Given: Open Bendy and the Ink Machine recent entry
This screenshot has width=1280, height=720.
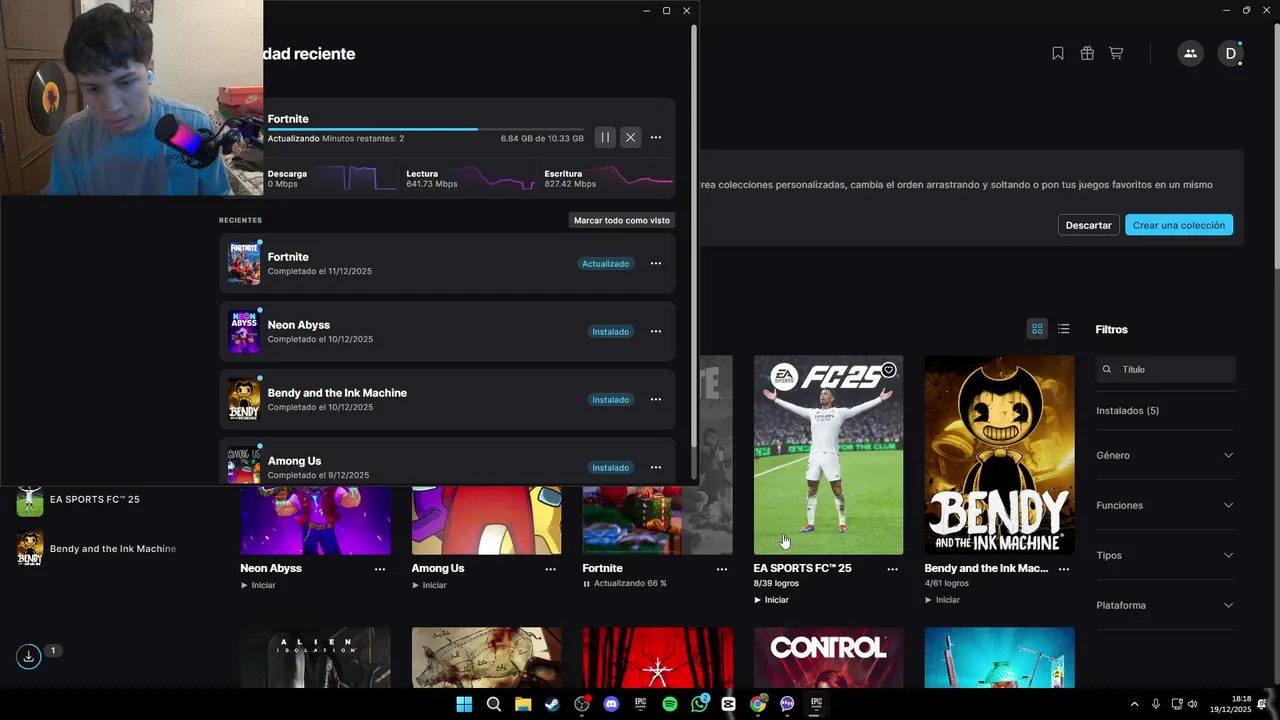Looking at the screenshot, I should [x=447, y=400].
